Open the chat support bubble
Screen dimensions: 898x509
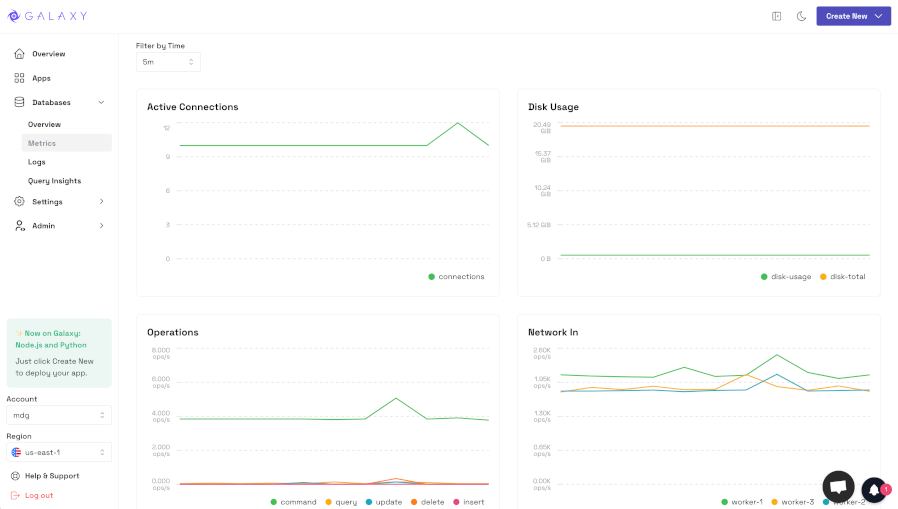pyautogui.click(x=838, y=486)
